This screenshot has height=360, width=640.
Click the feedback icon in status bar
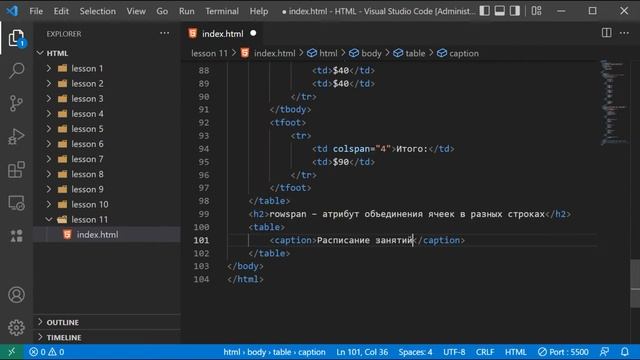tap(604, 352)
